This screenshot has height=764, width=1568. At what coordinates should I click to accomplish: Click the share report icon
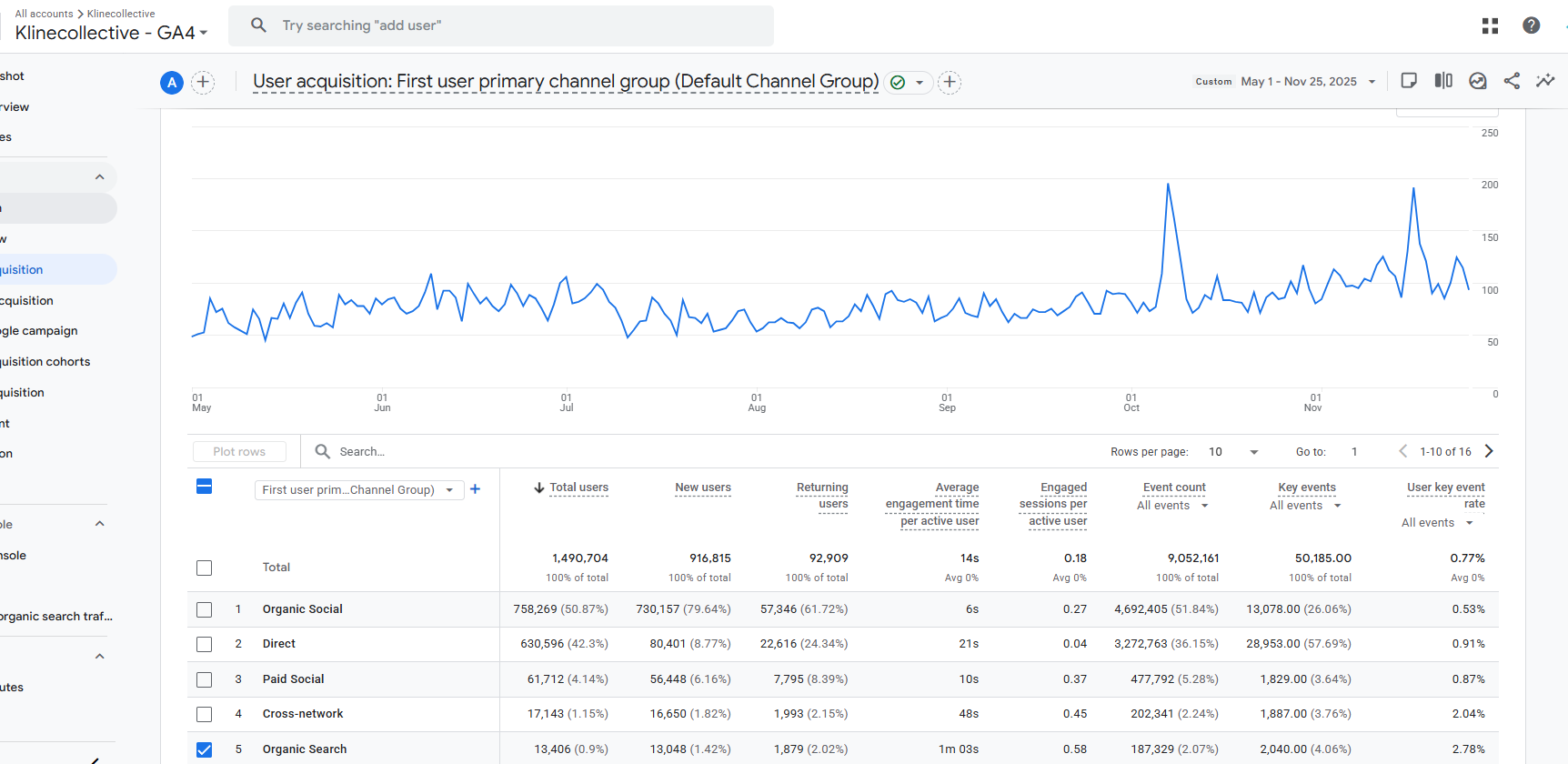(1512, 81)
